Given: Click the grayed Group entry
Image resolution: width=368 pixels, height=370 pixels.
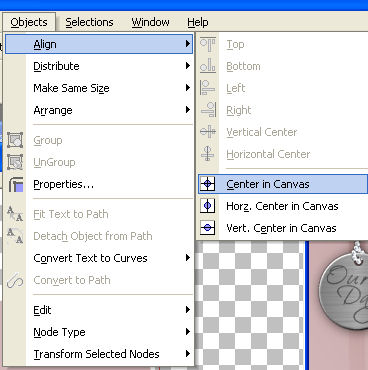Looking at the screenshot, I should 99,140.
